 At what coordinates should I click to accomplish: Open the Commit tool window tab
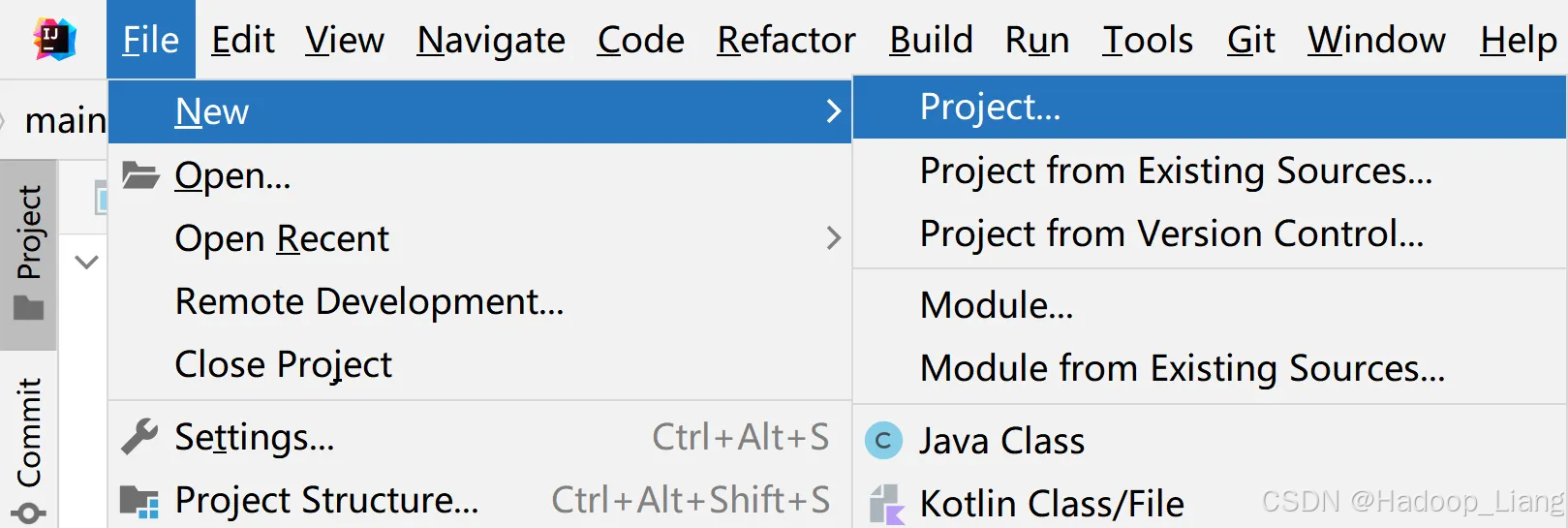pyautogui.click(x=29, y=446)
